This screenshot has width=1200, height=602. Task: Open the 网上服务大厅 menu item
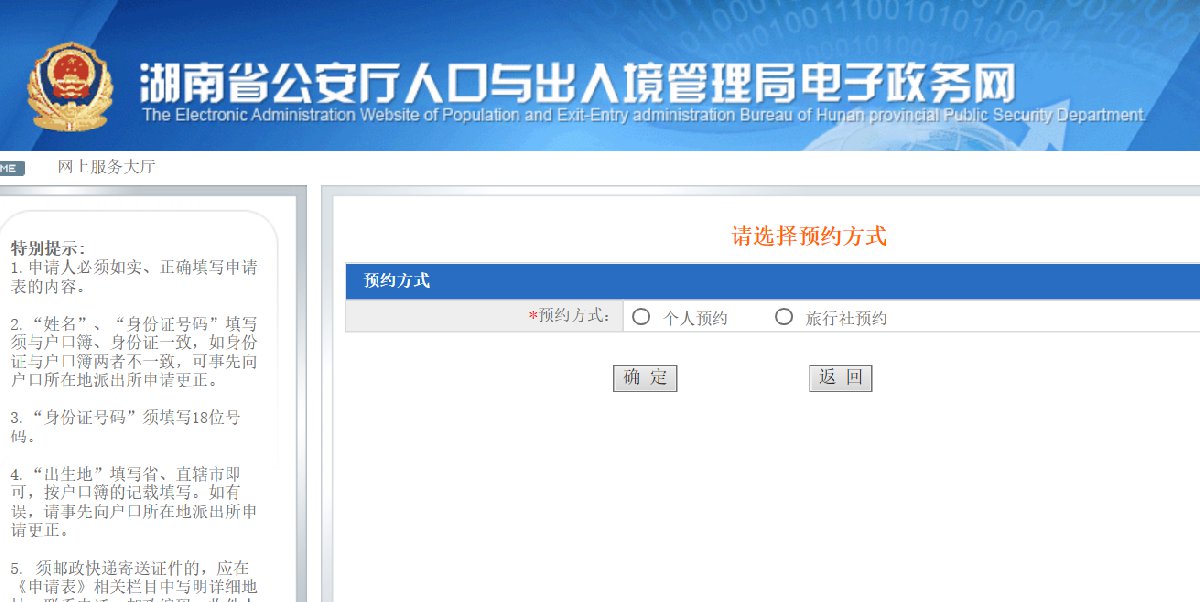(x=107, y=167)
